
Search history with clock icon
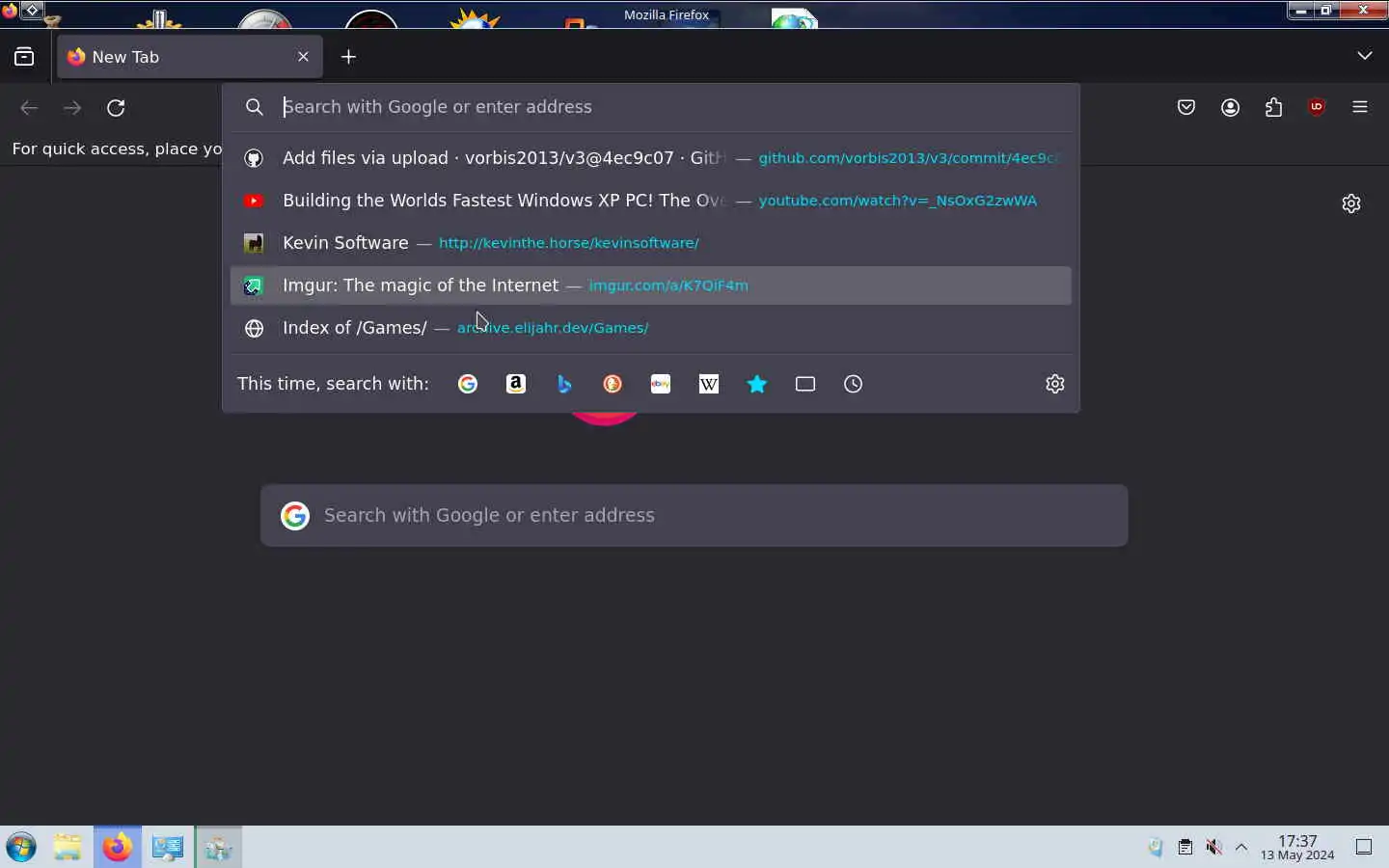coord(854,384)
